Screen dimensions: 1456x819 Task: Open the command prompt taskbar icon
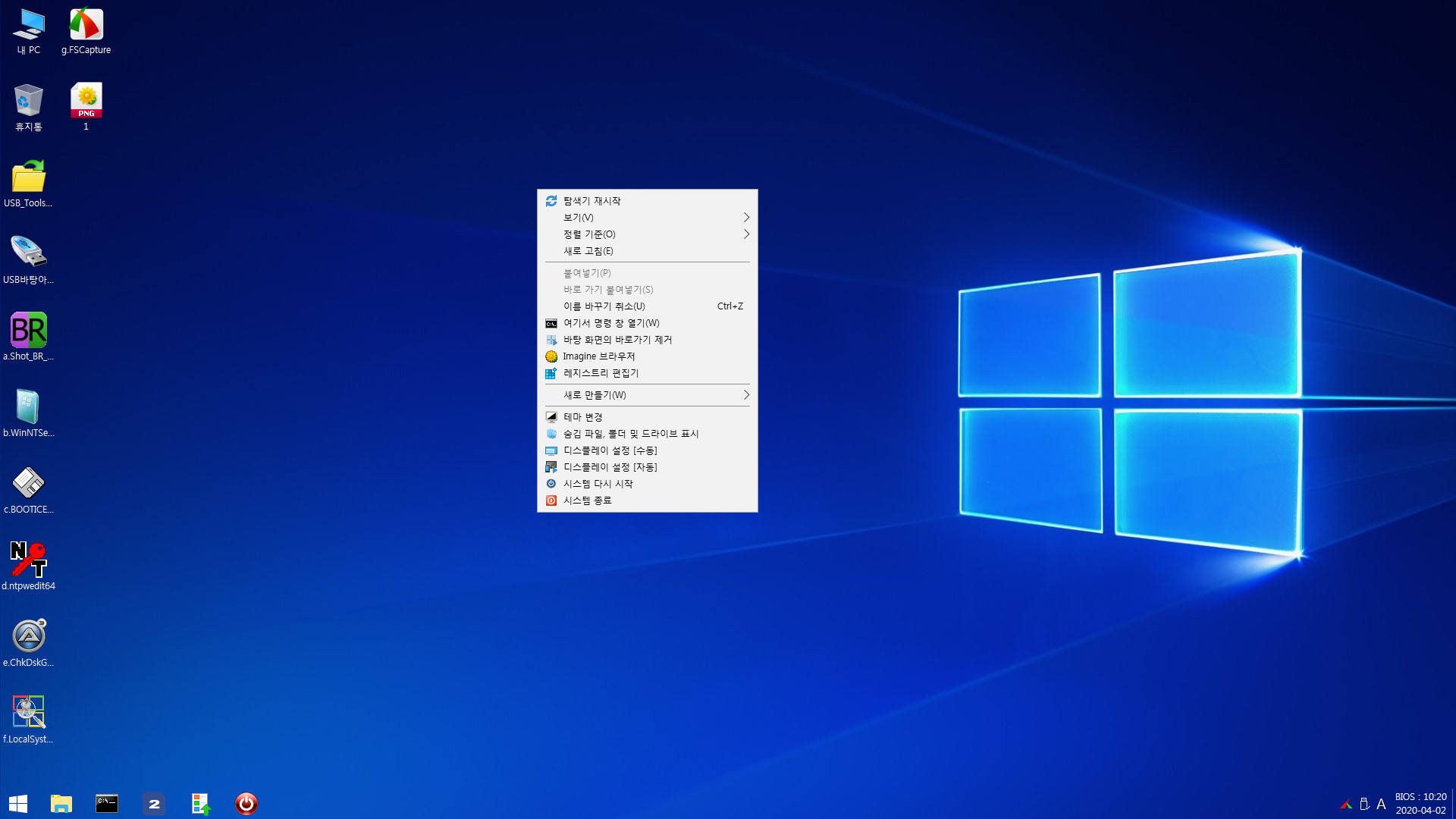point(107,804)
